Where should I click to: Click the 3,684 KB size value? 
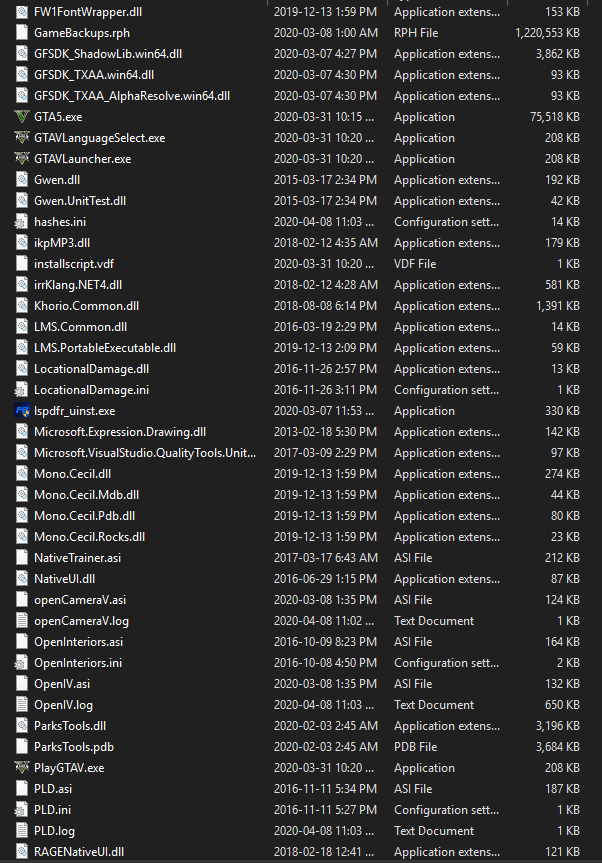tap(558, 747)
